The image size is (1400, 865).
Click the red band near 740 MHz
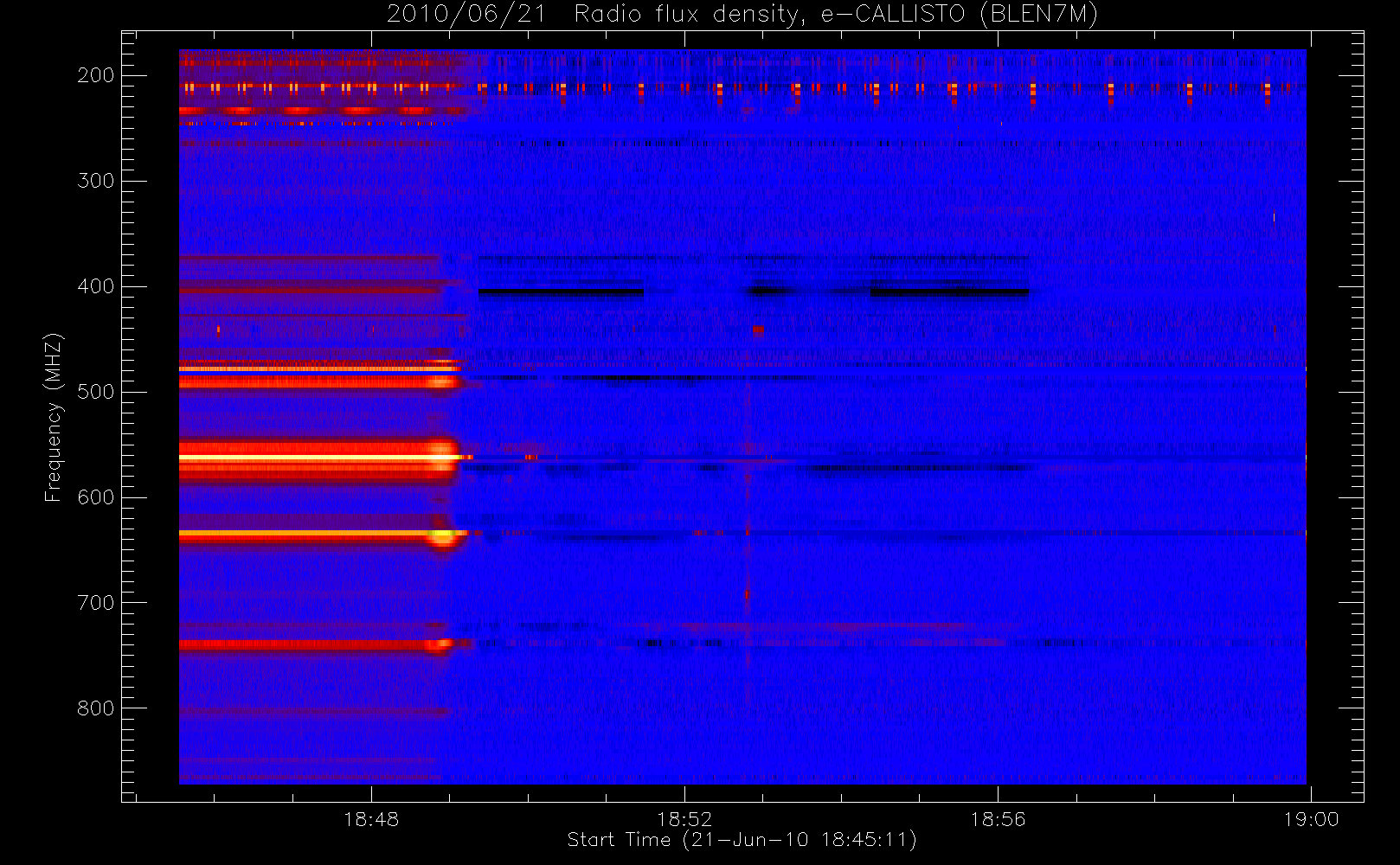[316, 644]
